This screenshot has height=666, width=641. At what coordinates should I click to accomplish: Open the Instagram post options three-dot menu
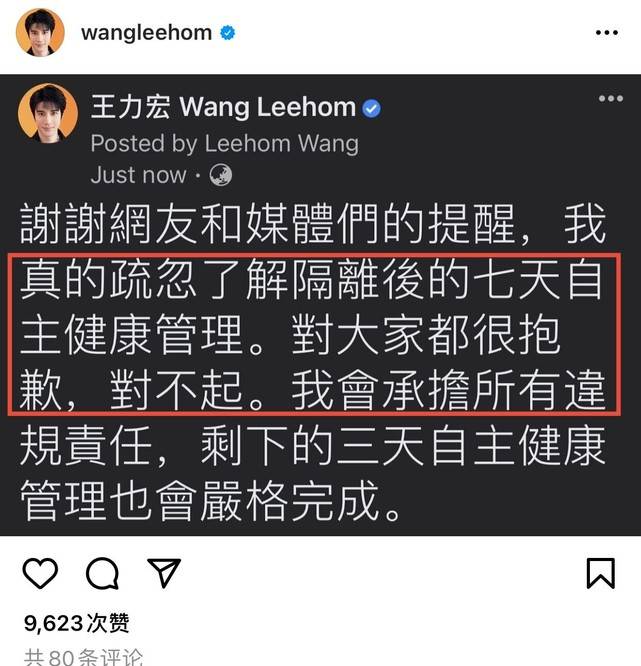pos(607,33)
